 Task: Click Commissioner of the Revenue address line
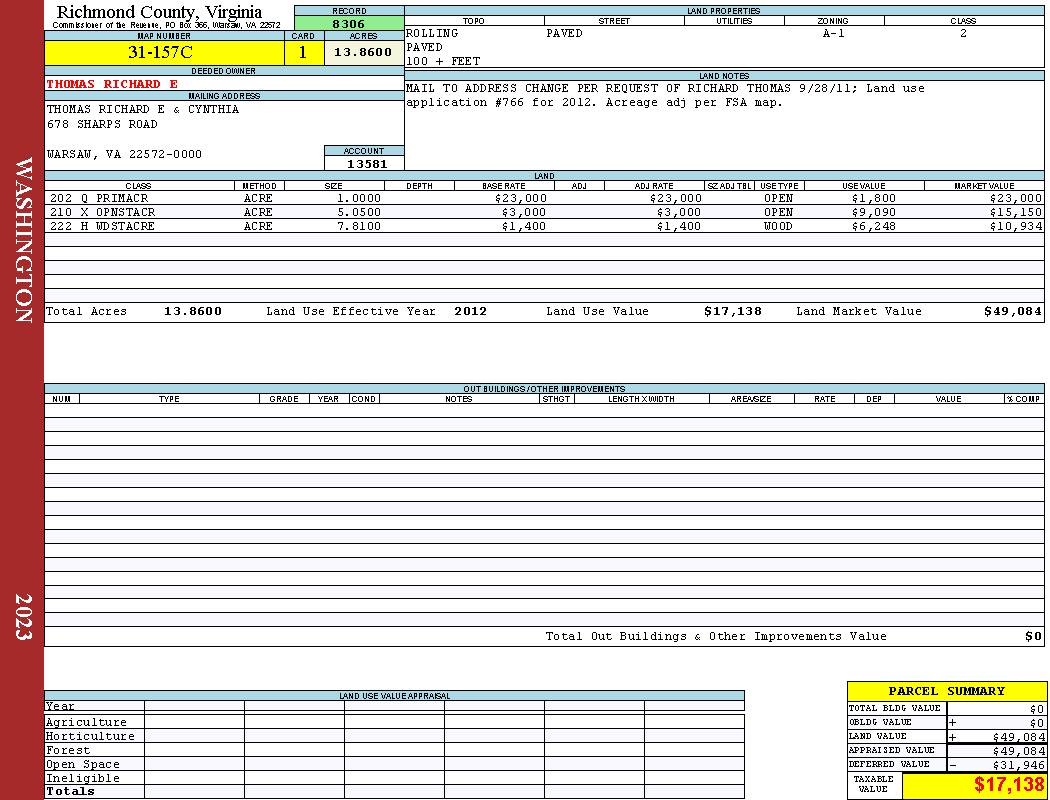pos(167,25)
